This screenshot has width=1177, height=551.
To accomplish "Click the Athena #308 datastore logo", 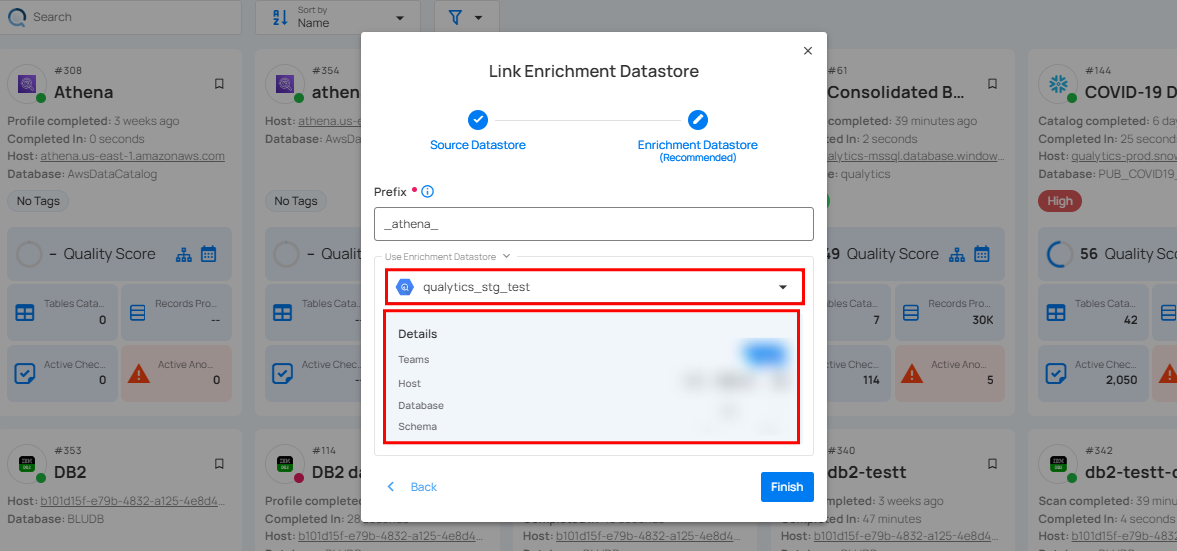I will tap(27, 84).
